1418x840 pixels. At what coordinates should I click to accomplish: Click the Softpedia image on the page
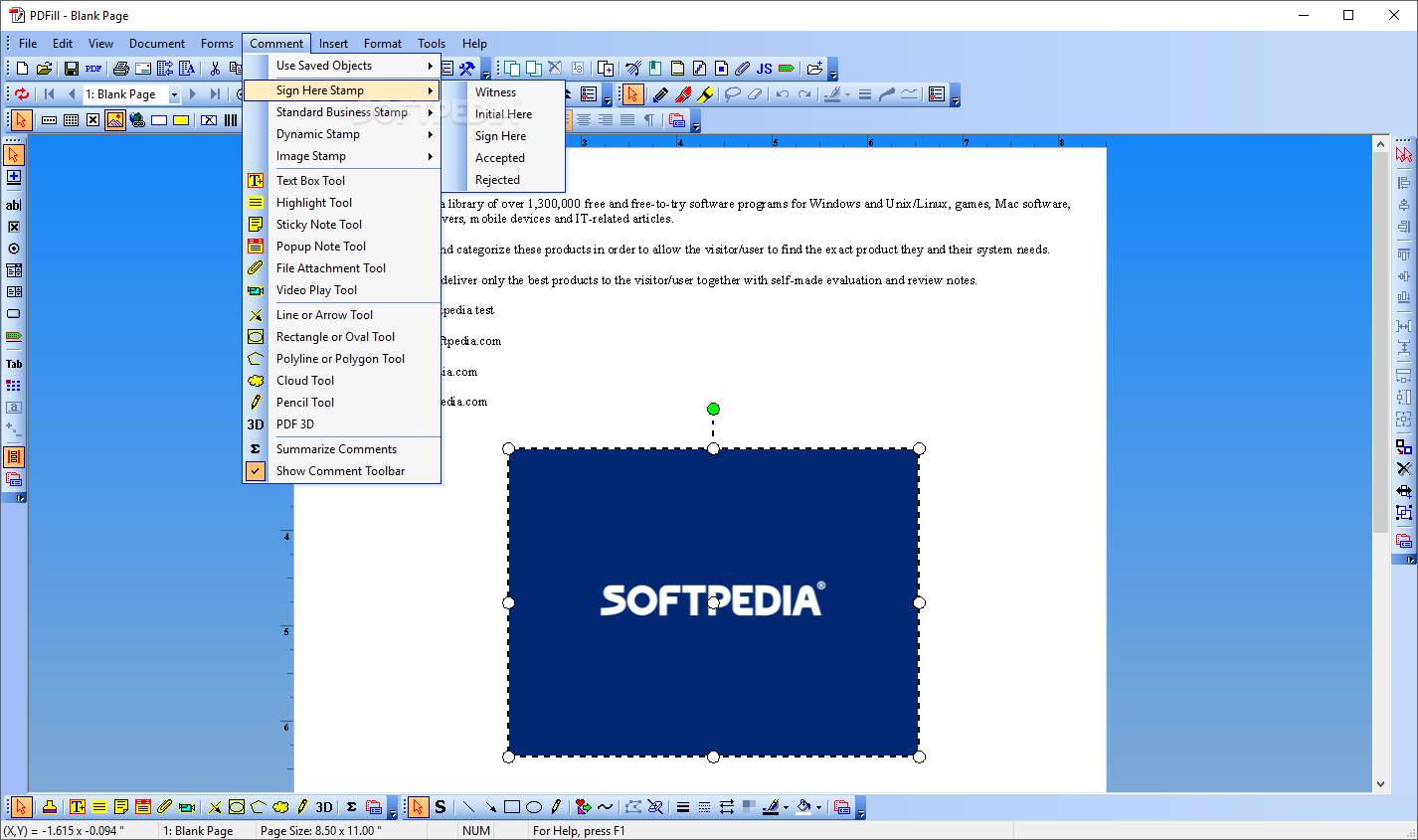713,602
